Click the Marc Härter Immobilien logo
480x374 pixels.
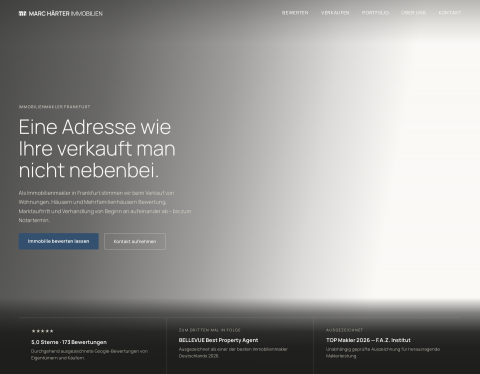[61, 14]
